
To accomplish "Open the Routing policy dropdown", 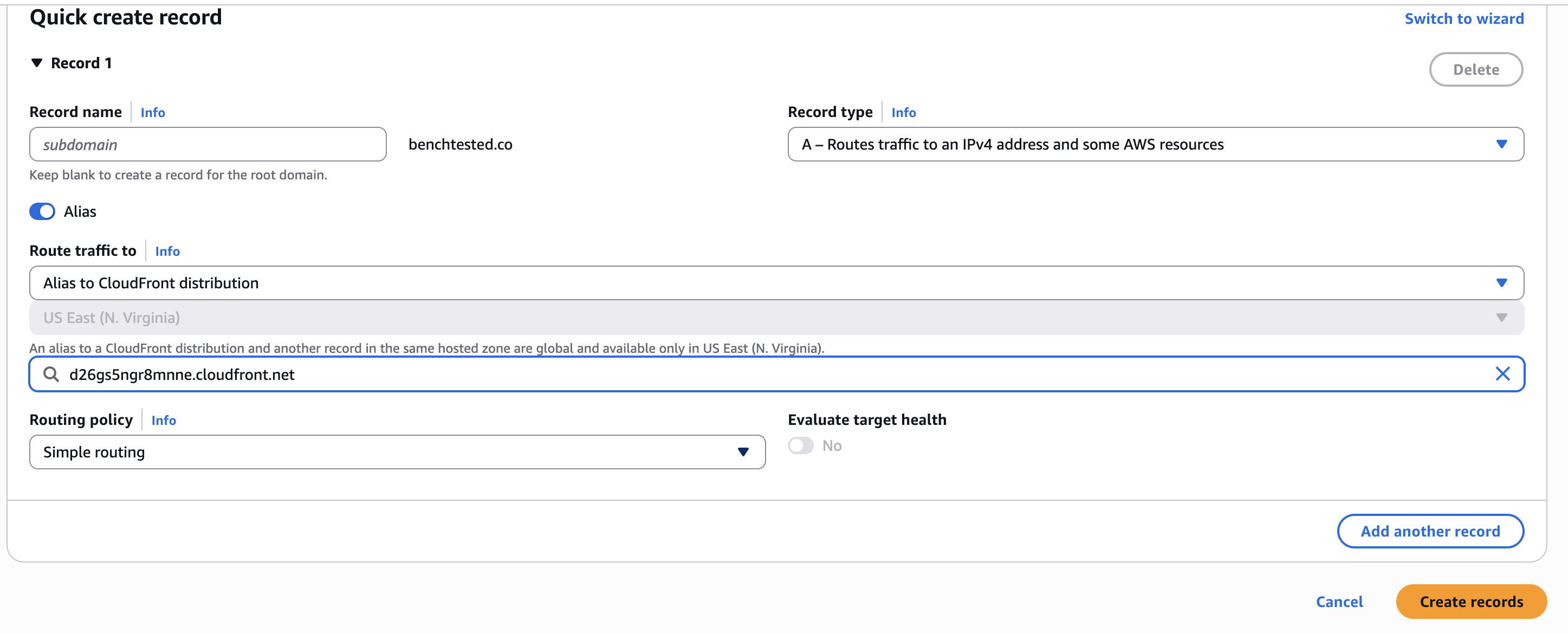I will pos(398,451).
